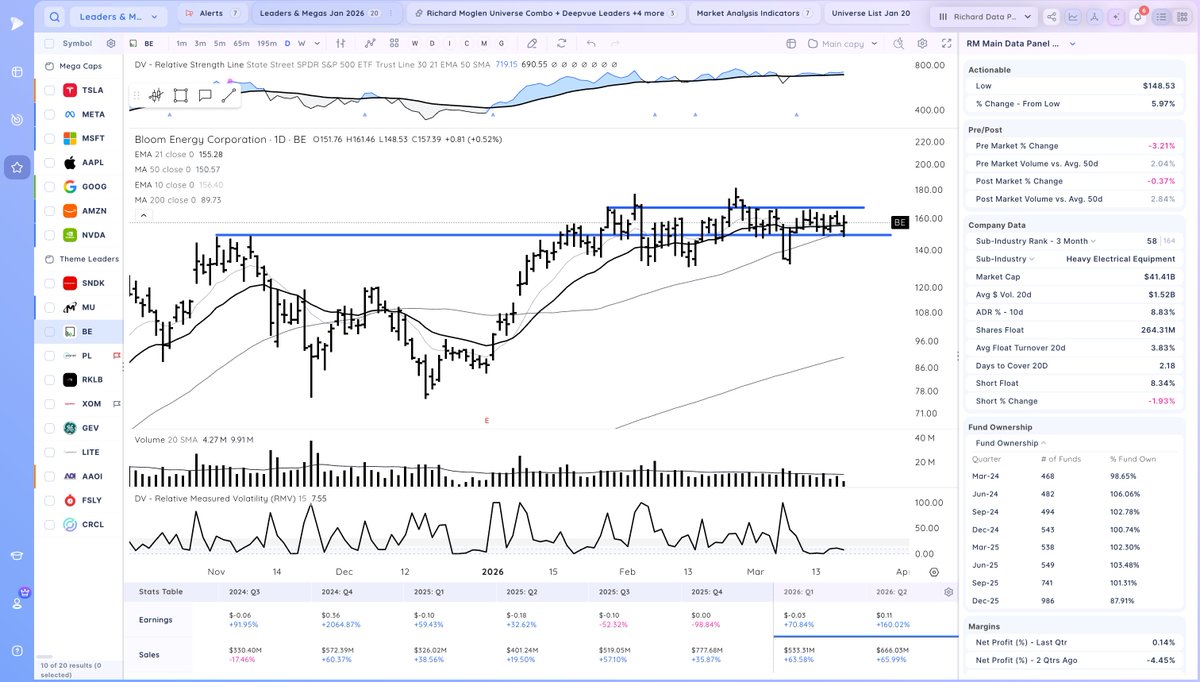
Task: Select the eraser drawing tool
Action: tap(532, 44)
